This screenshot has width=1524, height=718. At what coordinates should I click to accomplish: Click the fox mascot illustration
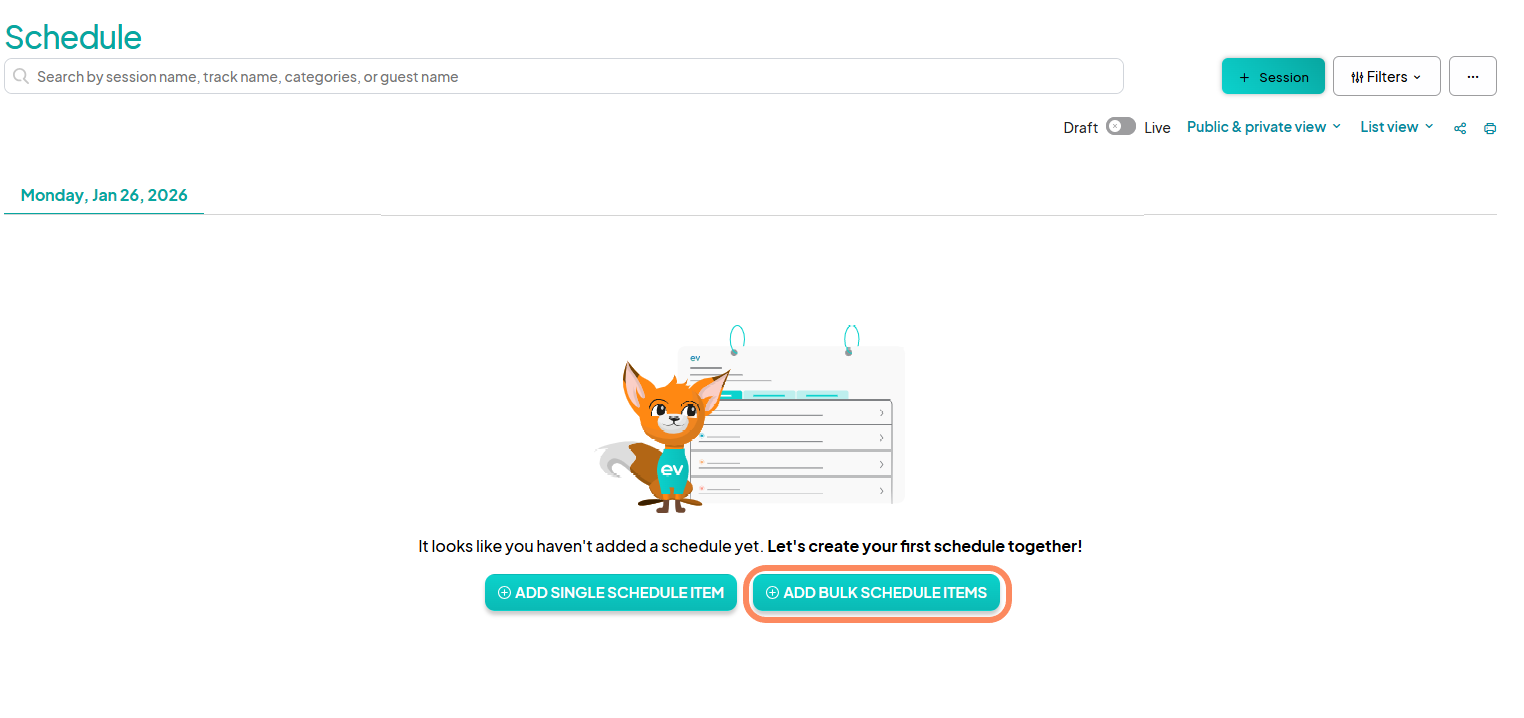coord(666,435)
